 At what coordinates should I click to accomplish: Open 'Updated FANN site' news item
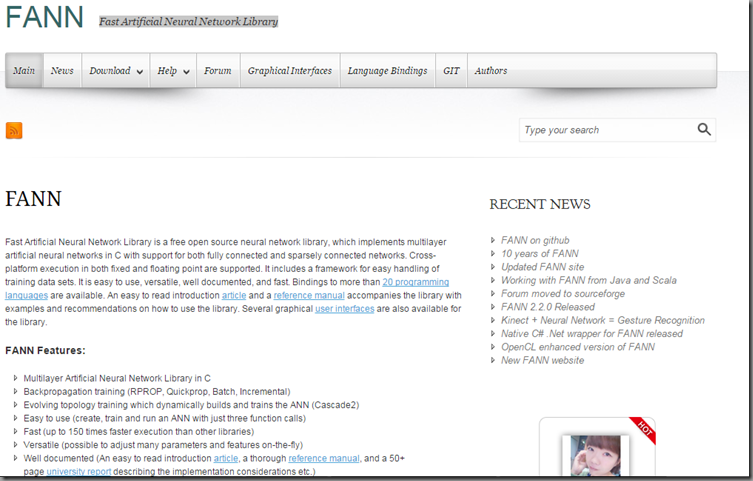click(543, 267)
